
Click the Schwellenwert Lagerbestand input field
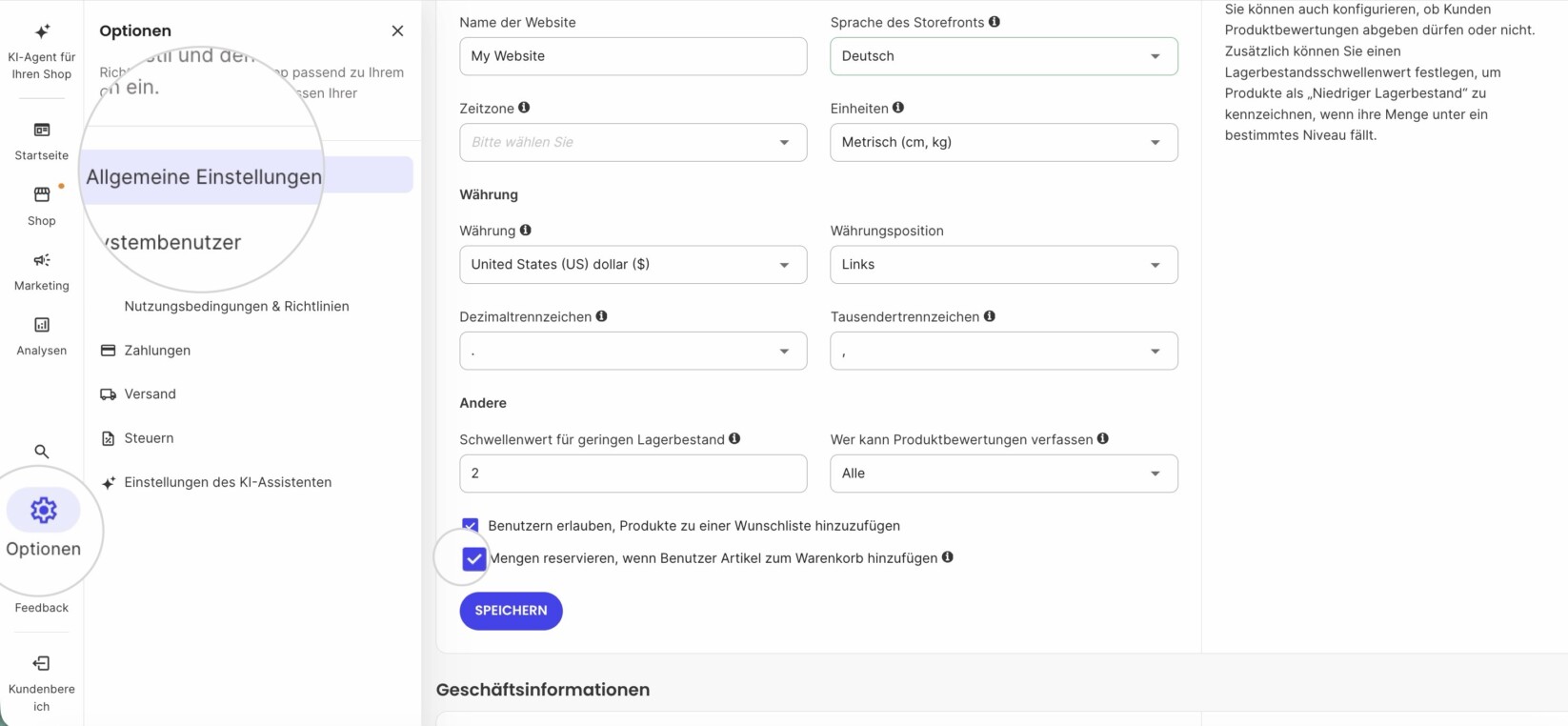point(633,474)
